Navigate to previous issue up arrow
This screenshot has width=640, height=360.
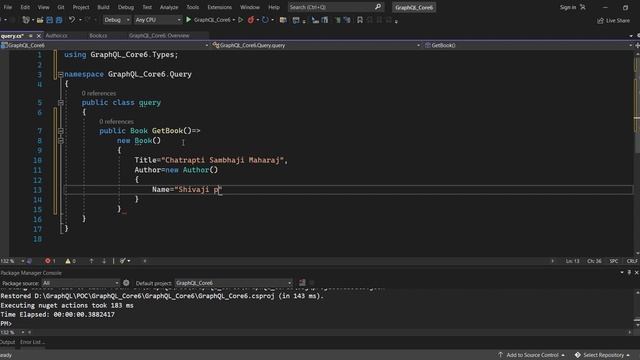tap(91, 261)
